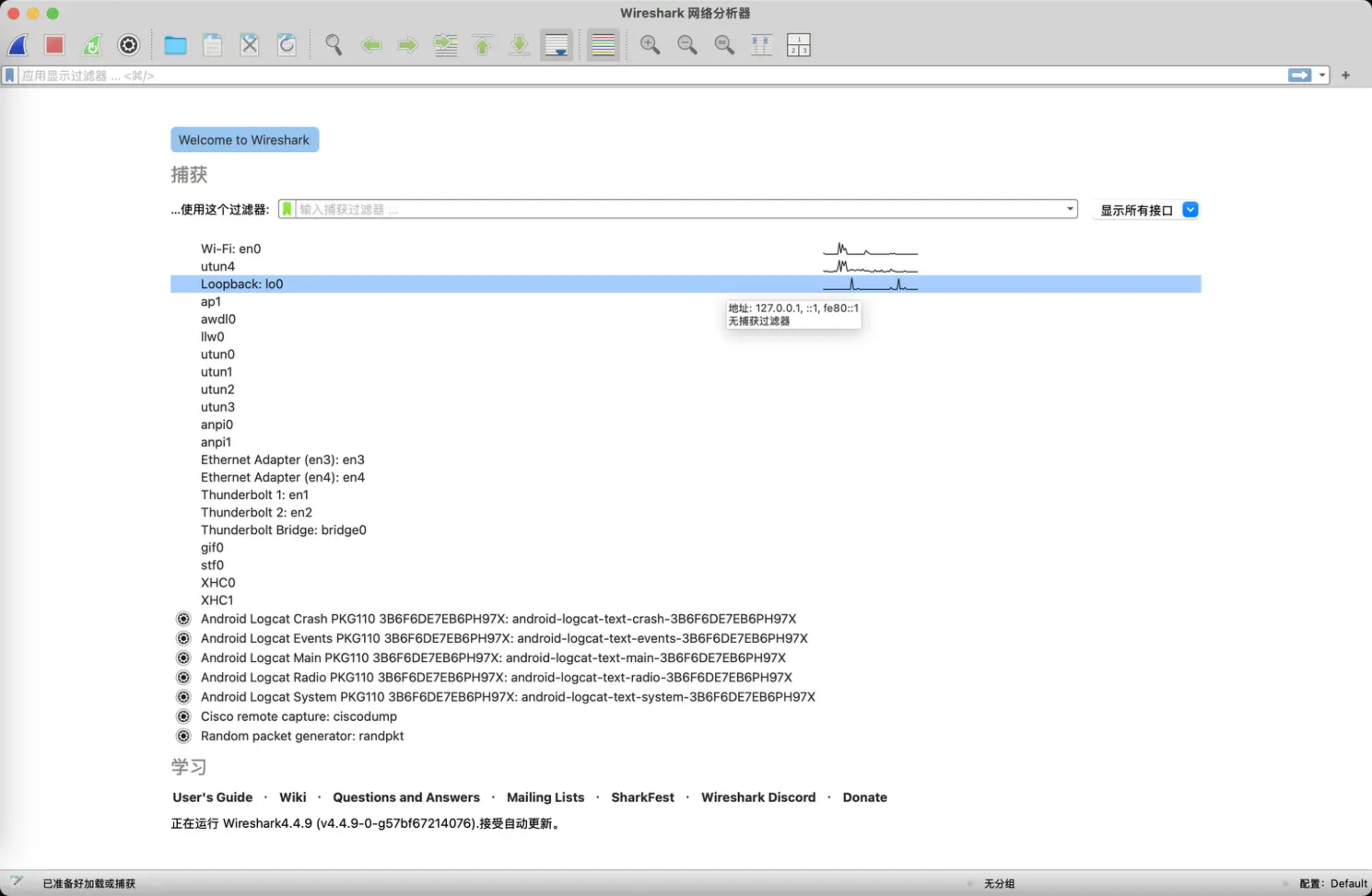Toggle packet list colorization

tap(603, 45)
